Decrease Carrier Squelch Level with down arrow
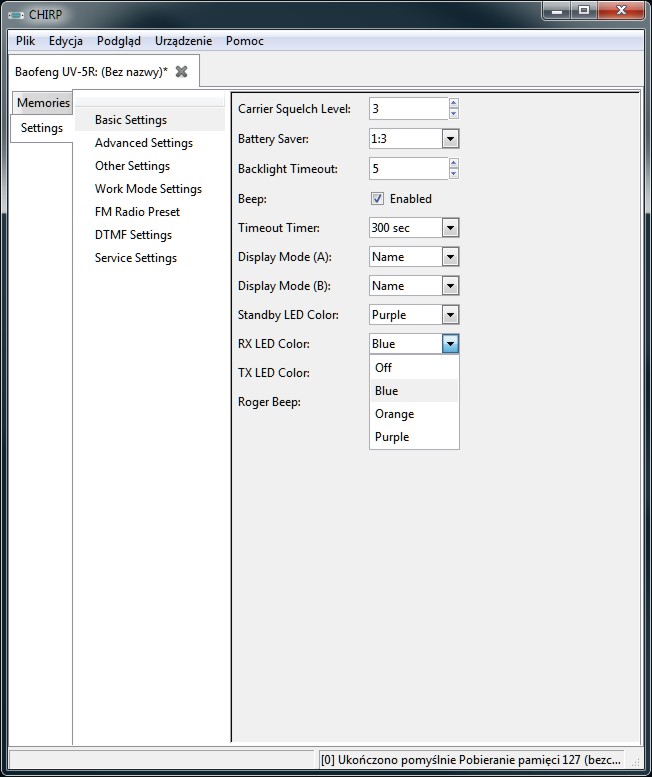The width and height of the screenshot is (652, 777). (x=453, y=114)
